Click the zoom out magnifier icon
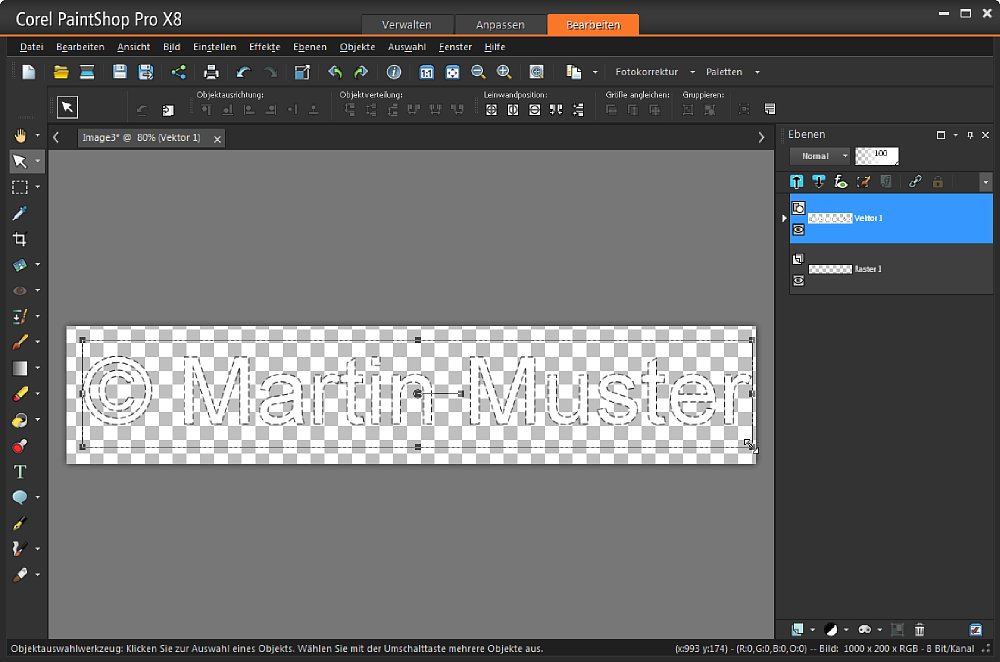This screenshot has height=662, width=1000. (478, 72)
